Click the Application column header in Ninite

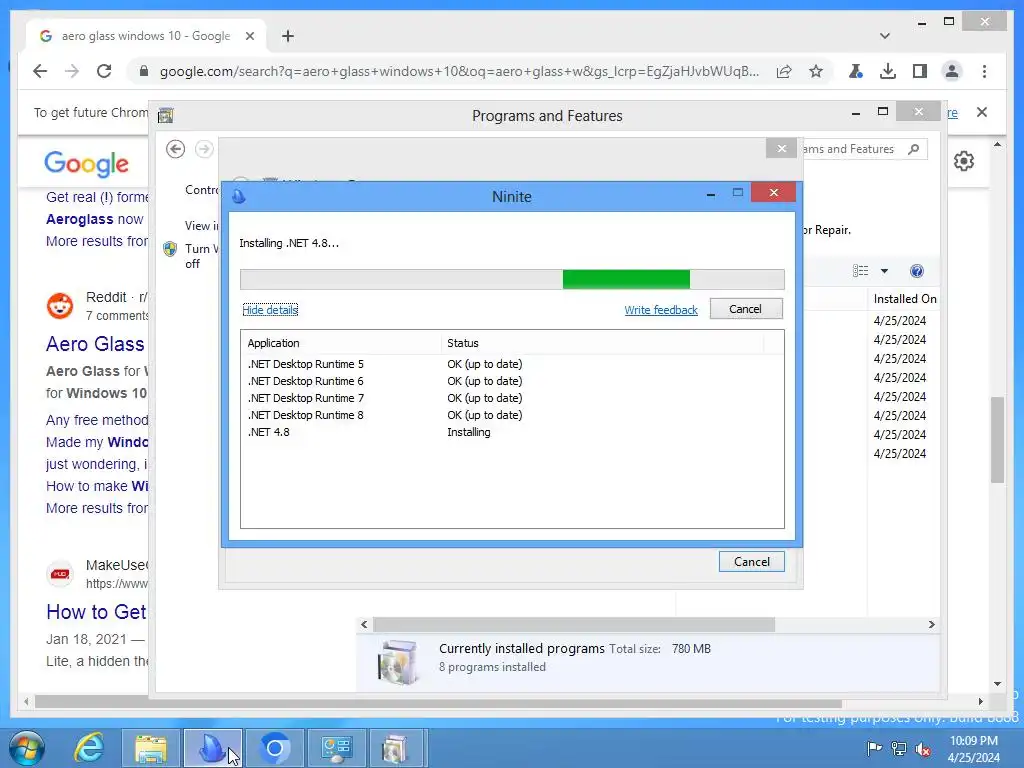[x=342, y=343]
